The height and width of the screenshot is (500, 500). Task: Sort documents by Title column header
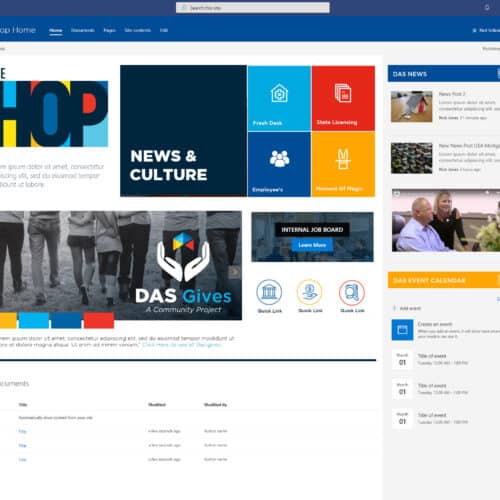pos(23,405)
